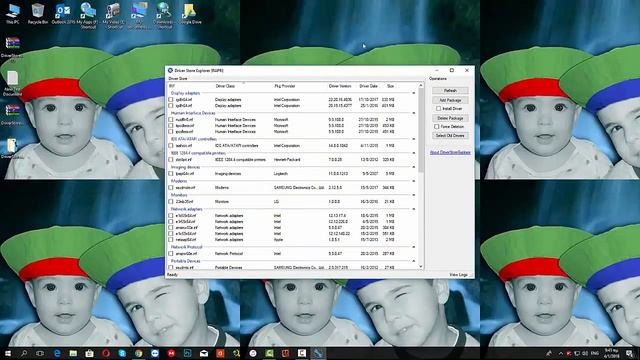Viewport: 640px width, 360px height.
Task: Click the driver list scrollbar thumb
Action: [421, 130]
